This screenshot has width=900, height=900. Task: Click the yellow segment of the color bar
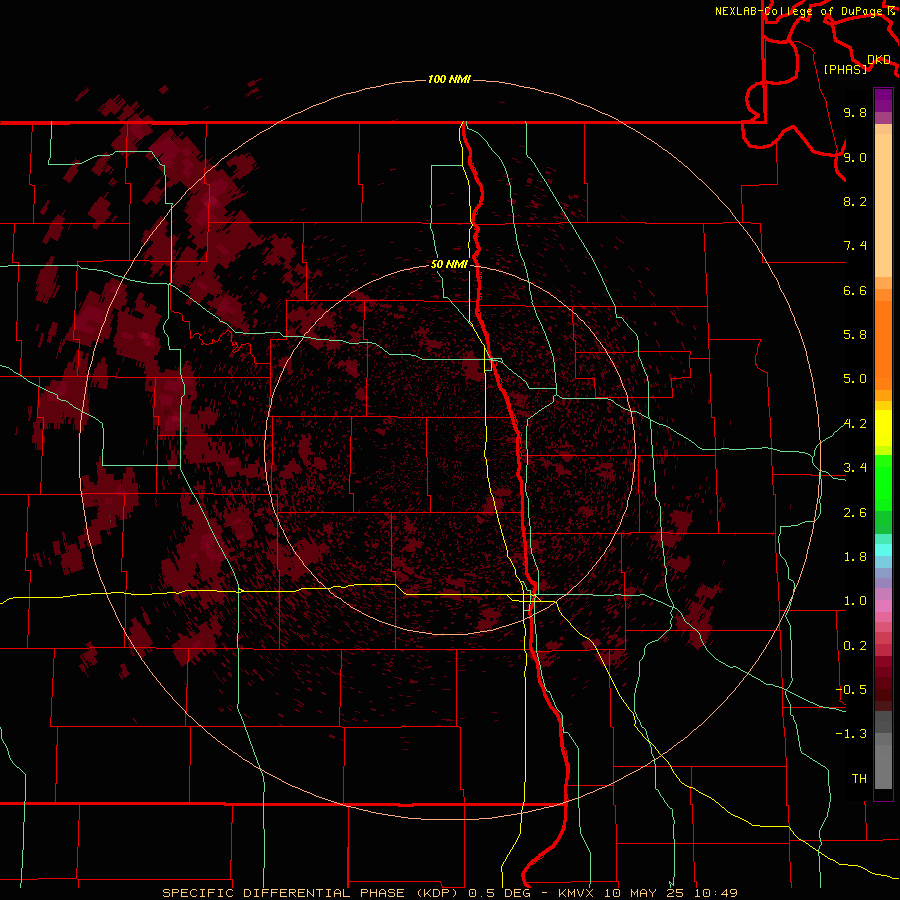(x=883, y=428)
